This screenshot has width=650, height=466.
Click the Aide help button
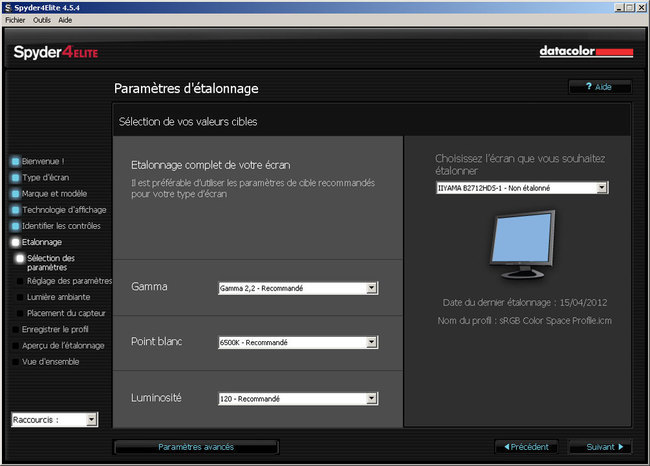click(600, 87)
